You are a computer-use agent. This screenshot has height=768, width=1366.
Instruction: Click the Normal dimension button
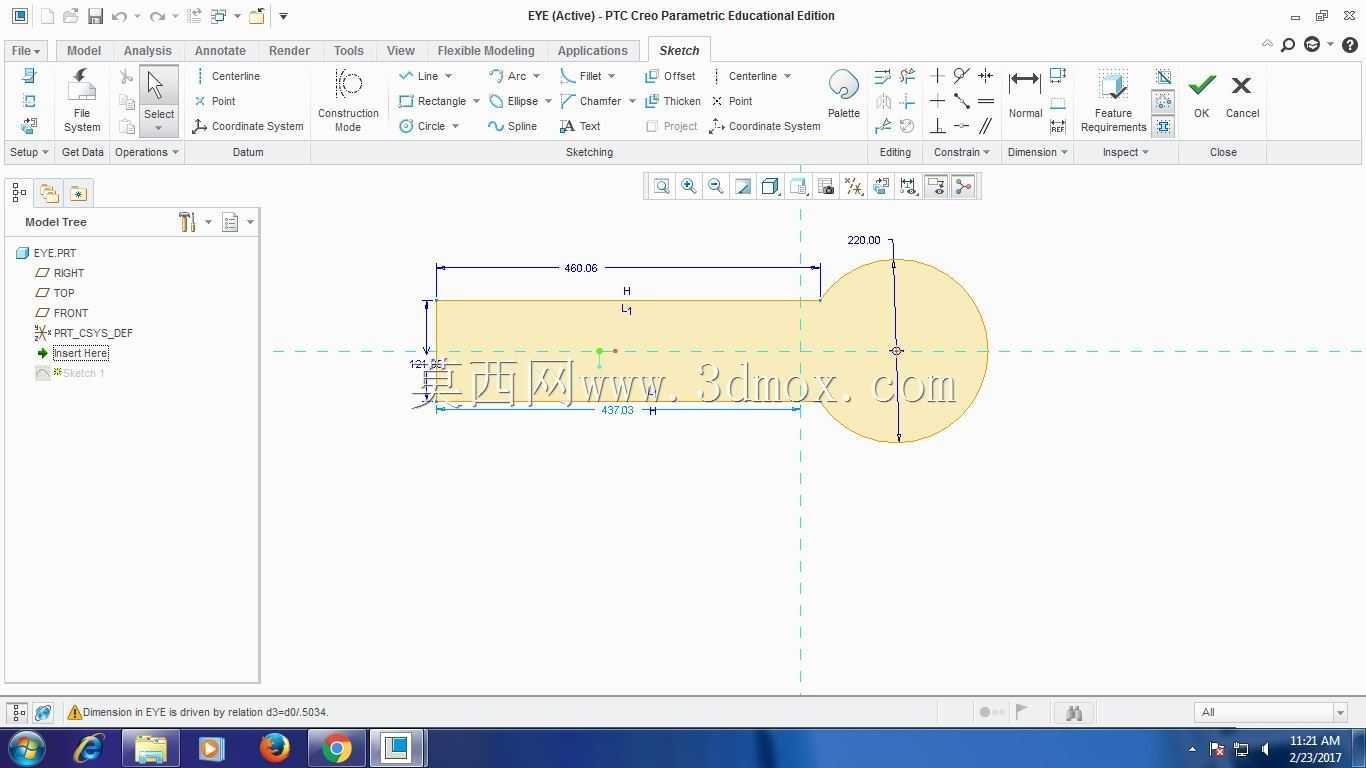[x=1025, y=95]
